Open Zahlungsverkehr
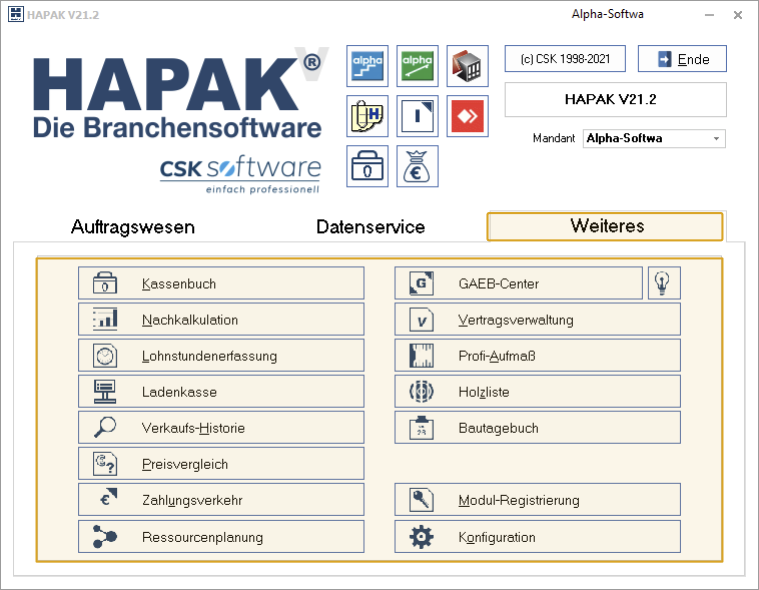 (221, 500)
